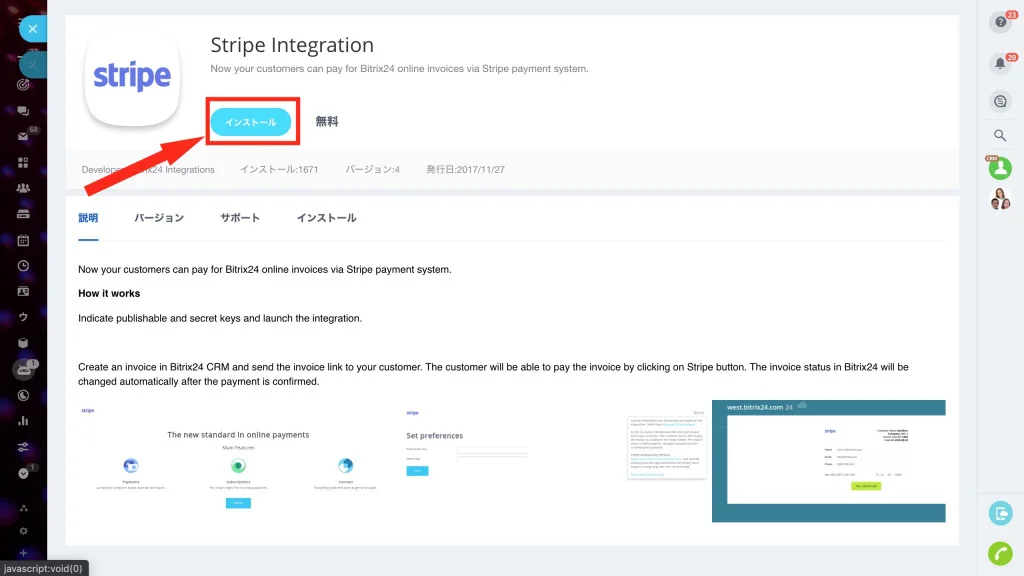Open the サポート tab

(240, 218)
